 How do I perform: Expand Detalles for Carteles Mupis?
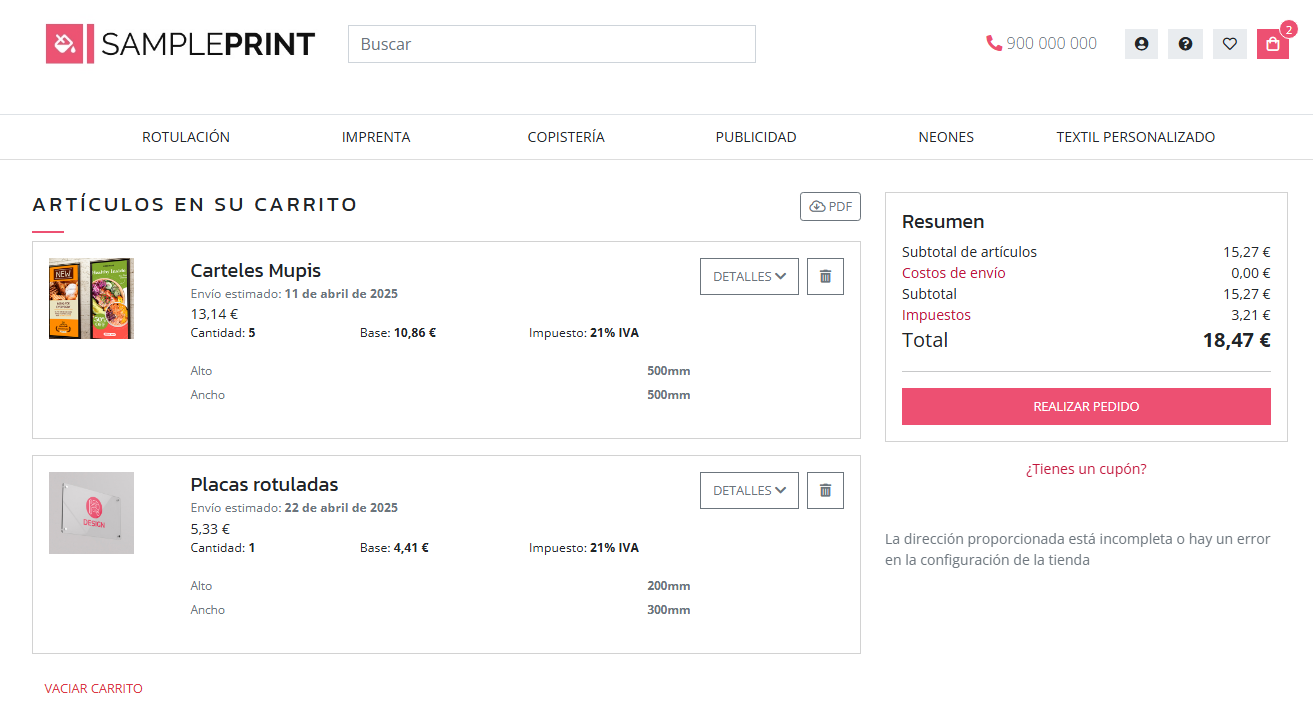point(749,277)
